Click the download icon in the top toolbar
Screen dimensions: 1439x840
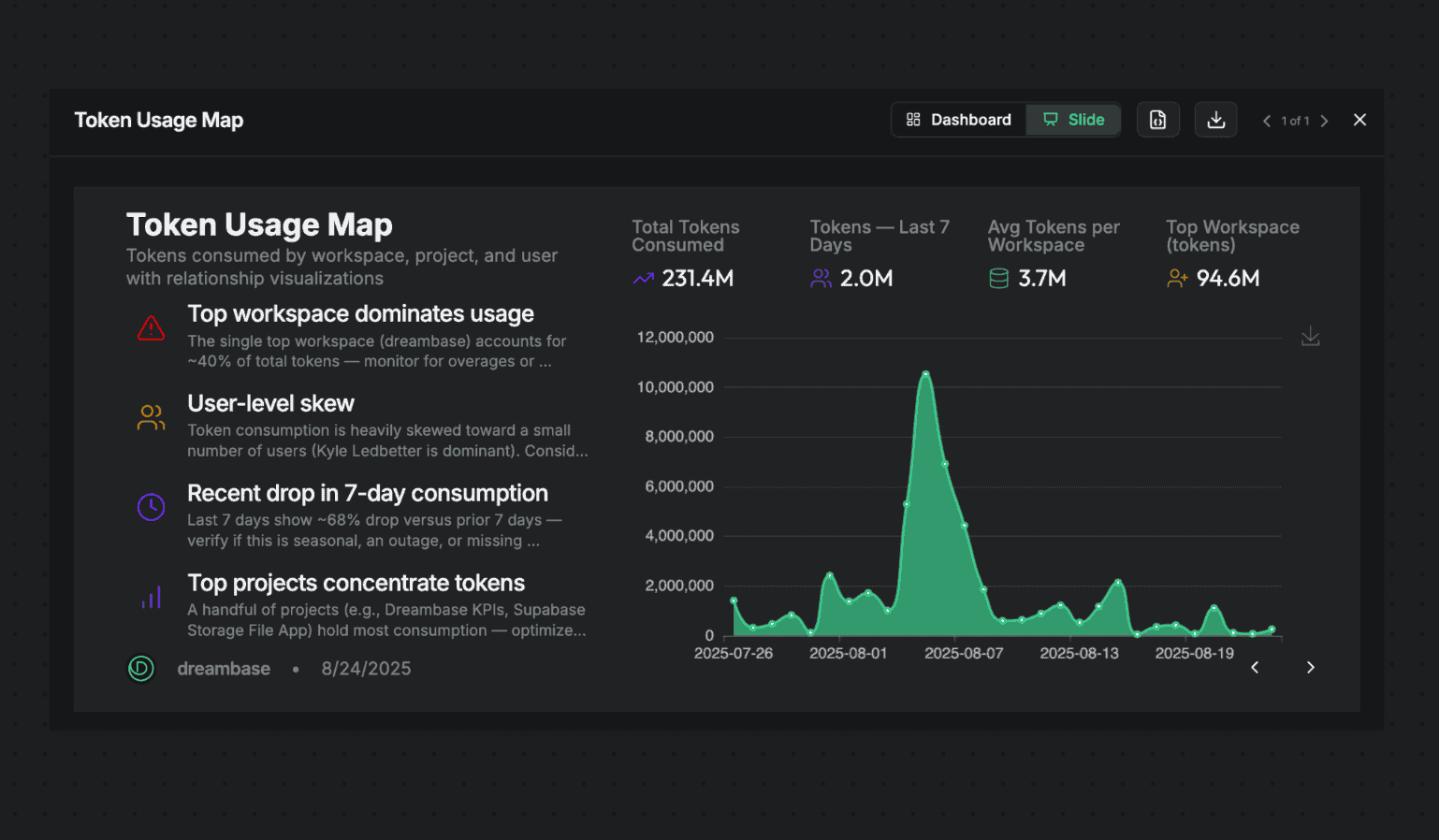(1215, 119)
